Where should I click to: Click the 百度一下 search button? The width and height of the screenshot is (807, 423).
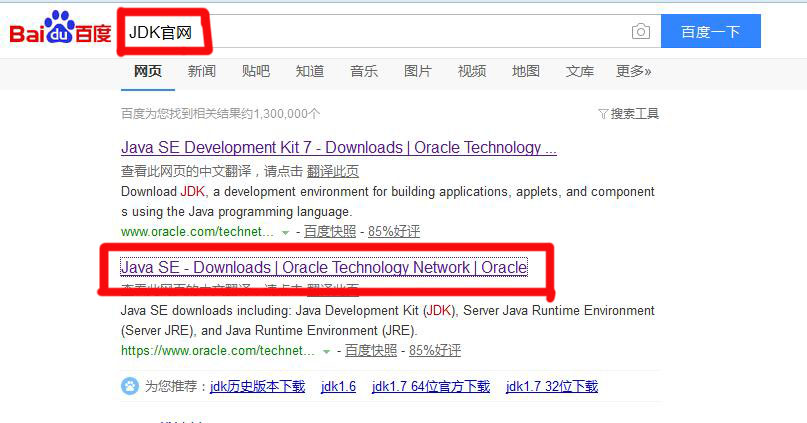(711, 31)
